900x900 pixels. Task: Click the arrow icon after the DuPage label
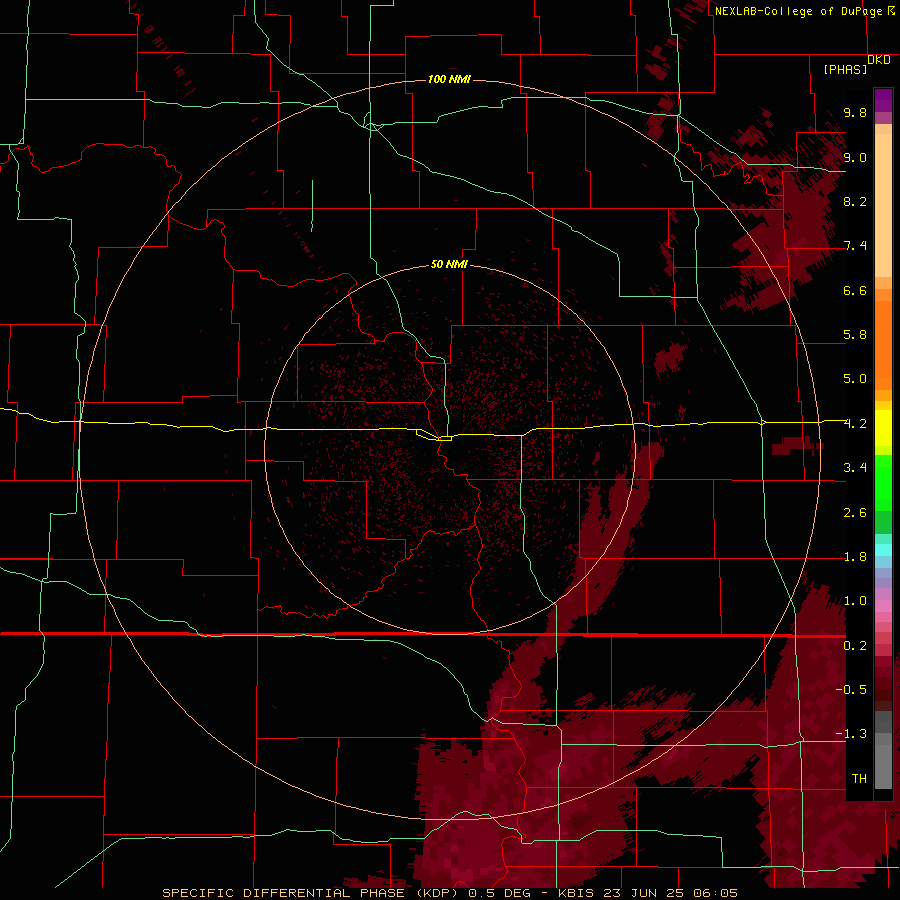coord(890,11)
